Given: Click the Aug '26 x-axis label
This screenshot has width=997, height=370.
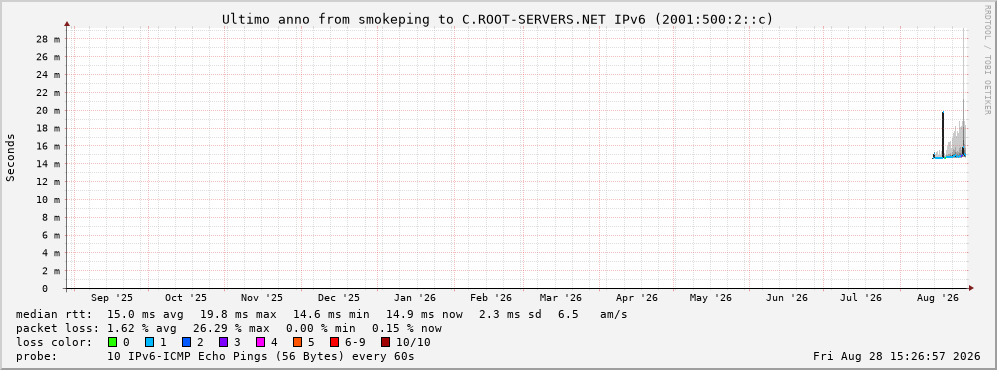Looking at the screenshot, I should pos(938,298).
